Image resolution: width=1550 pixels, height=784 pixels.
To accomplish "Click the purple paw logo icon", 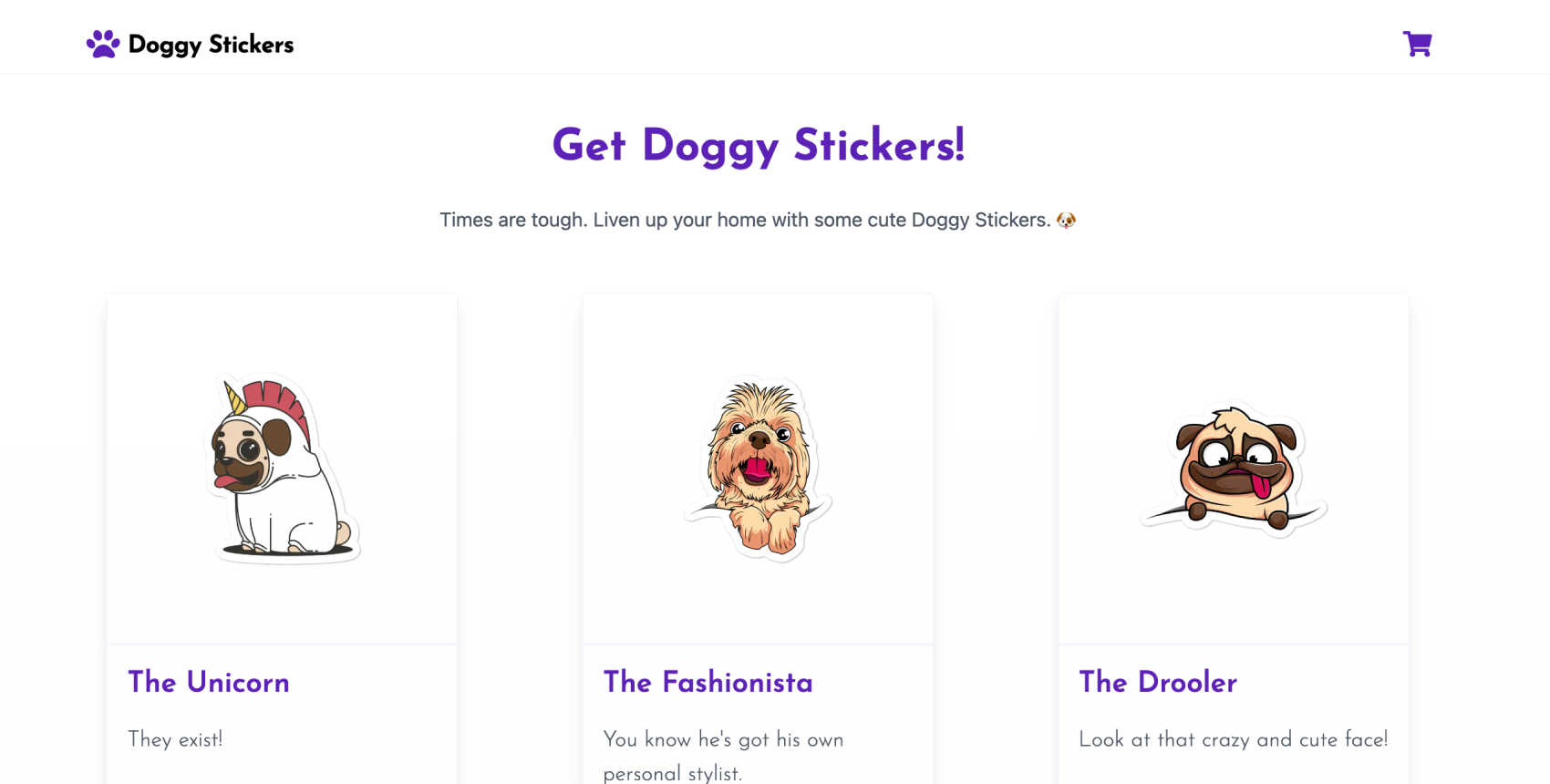I will (x=103, y=44).
